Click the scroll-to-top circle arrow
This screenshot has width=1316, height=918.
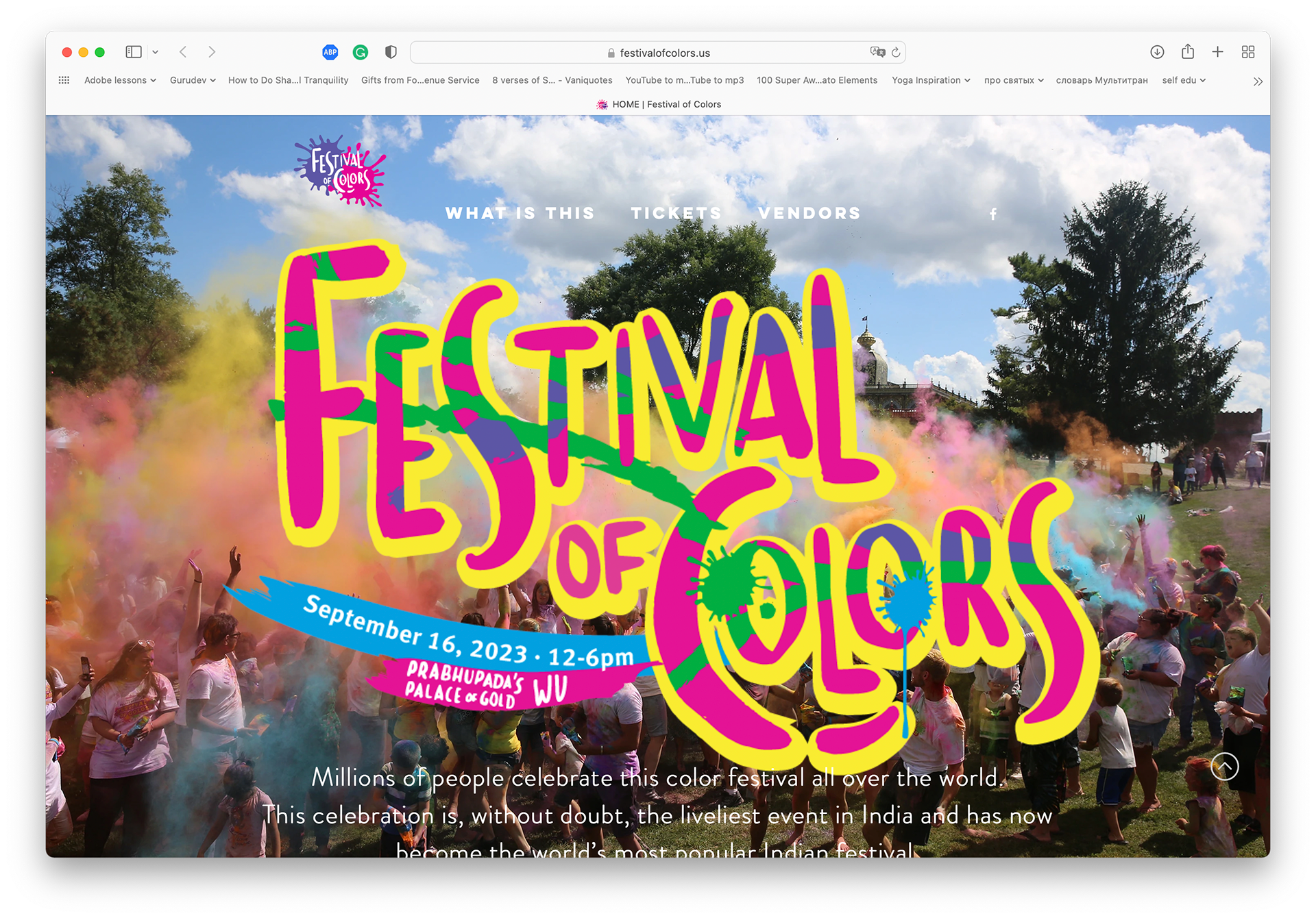coord(1225,766)
